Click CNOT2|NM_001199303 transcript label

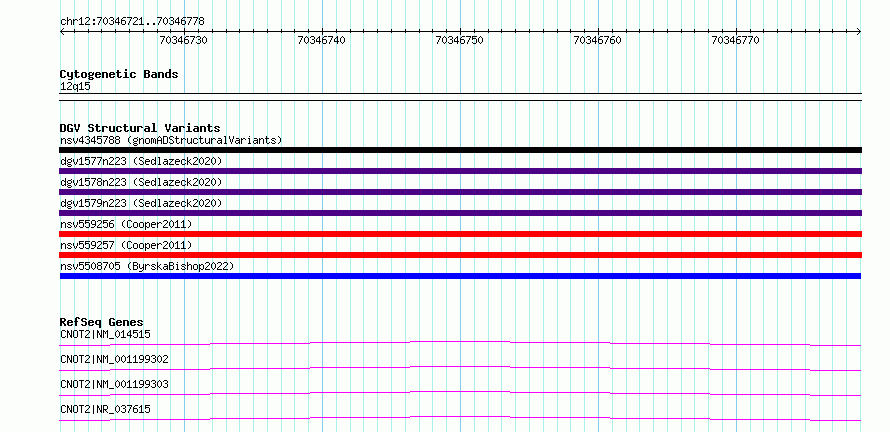pyautogui.click(x=114, y=384)
